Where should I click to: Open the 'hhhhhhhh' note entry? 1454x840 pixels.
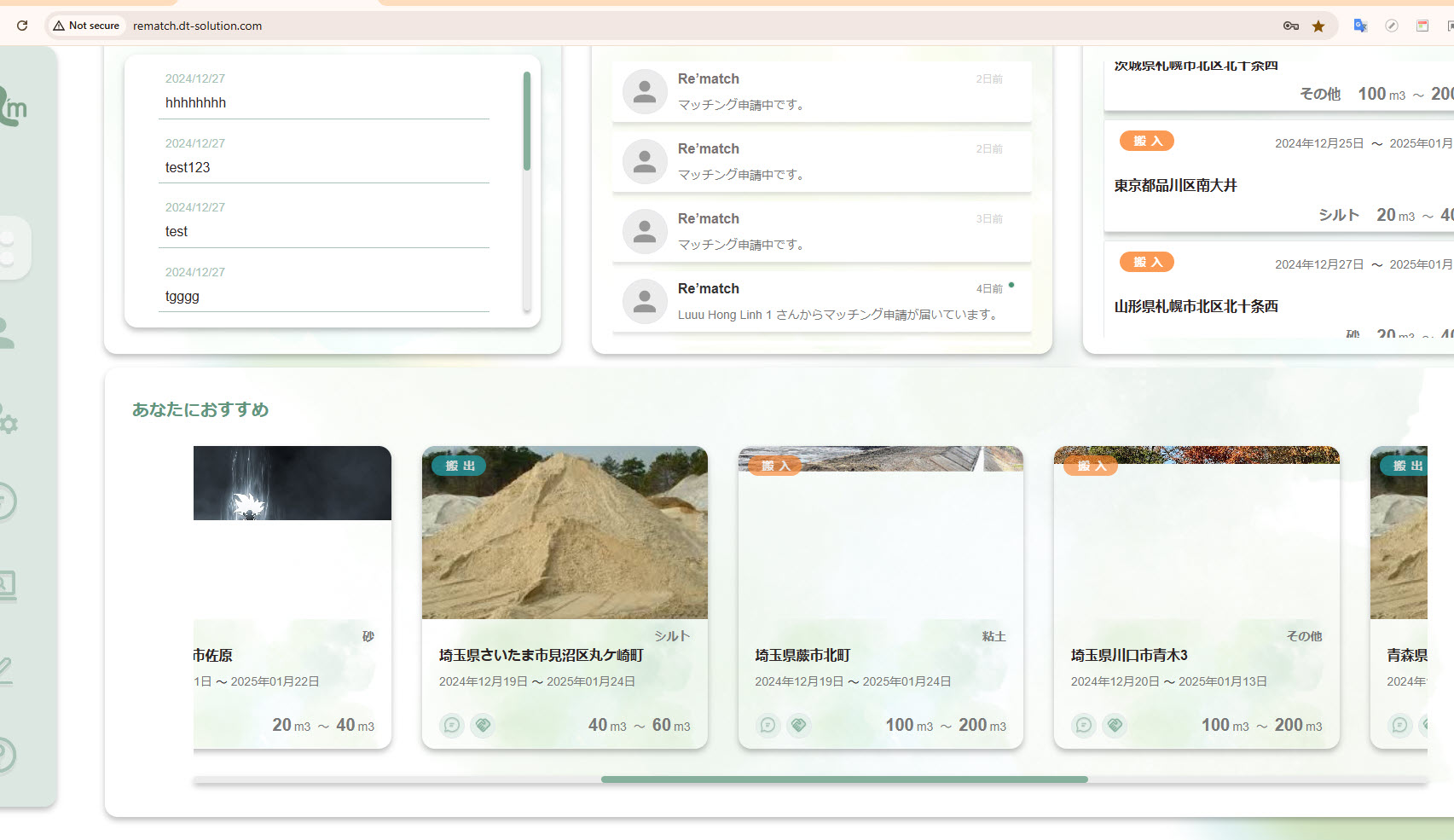(324, 102)
